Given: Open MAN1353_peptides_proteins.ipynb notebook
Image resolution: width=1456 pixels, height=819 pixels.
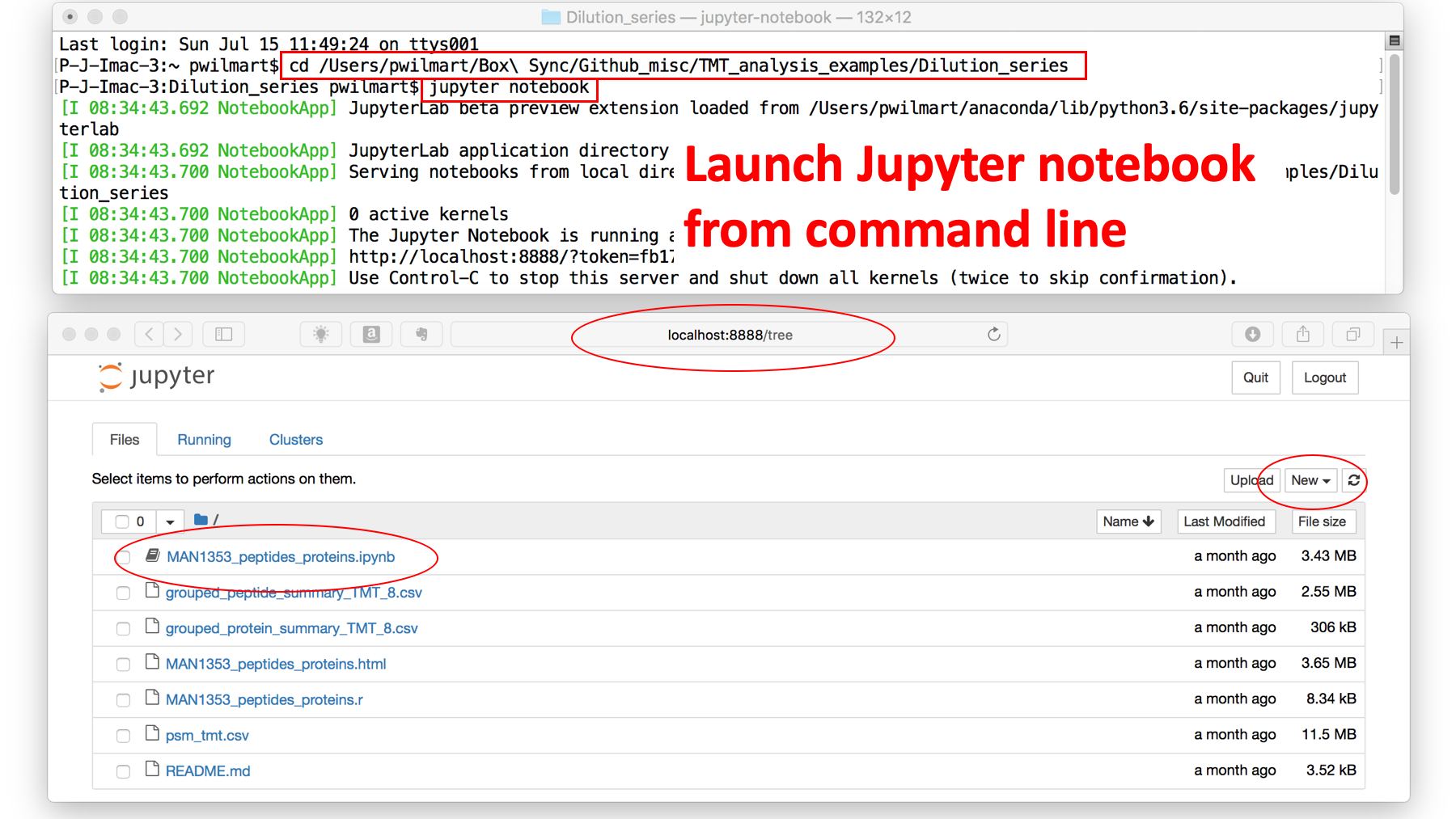Looking at the screenshot, I should click(281, 556).
